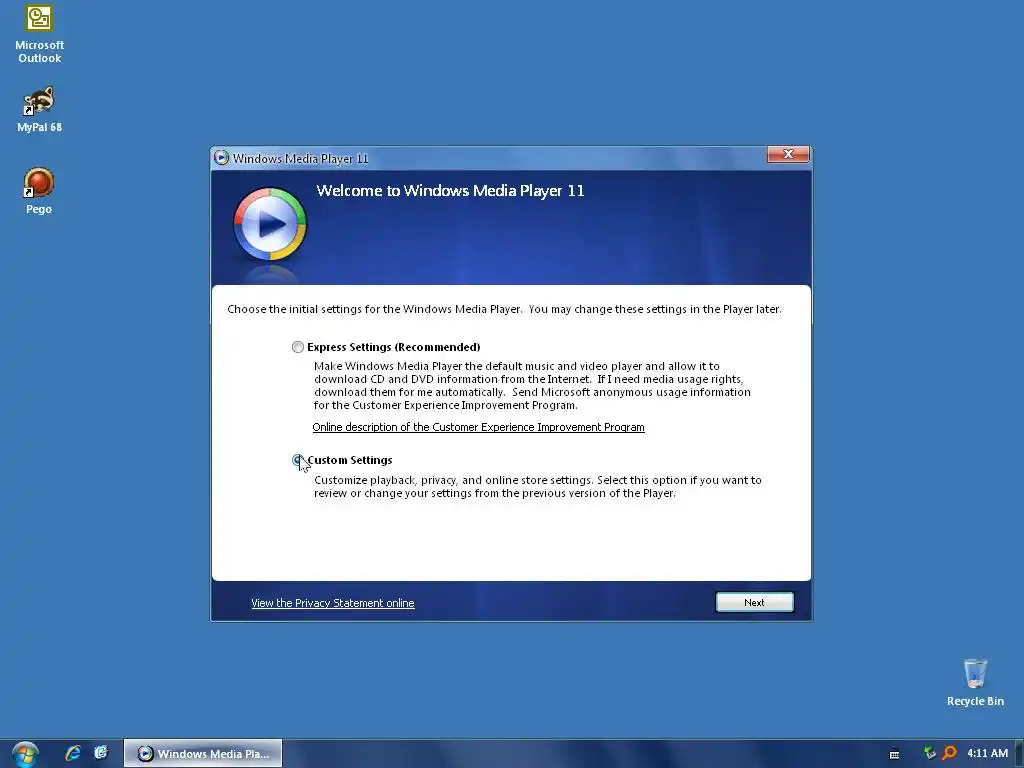This screenshot has height=768, width=1024.
Task: Activate the Windows Media Player taskbar button
Action: pyautogui.click(x=203, y=754)
